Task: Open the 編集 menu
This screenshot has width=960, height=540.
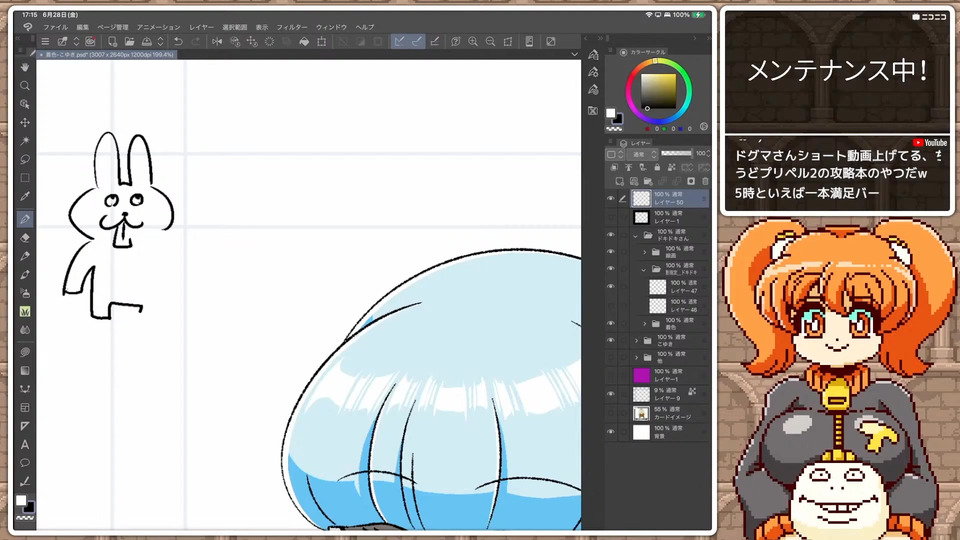Action: tap(83, 28)
